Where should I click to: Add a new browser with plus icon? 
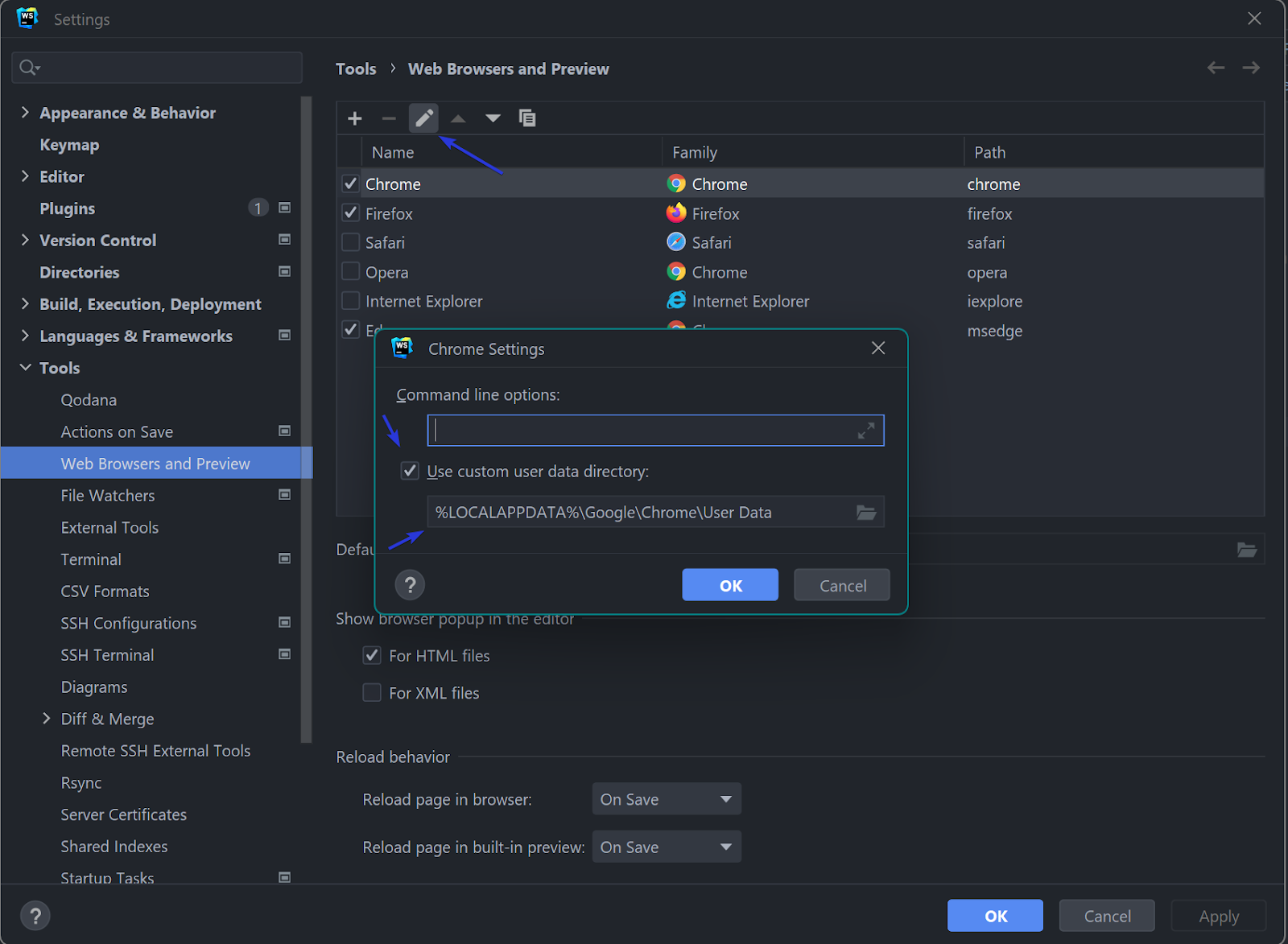(354, 118)
